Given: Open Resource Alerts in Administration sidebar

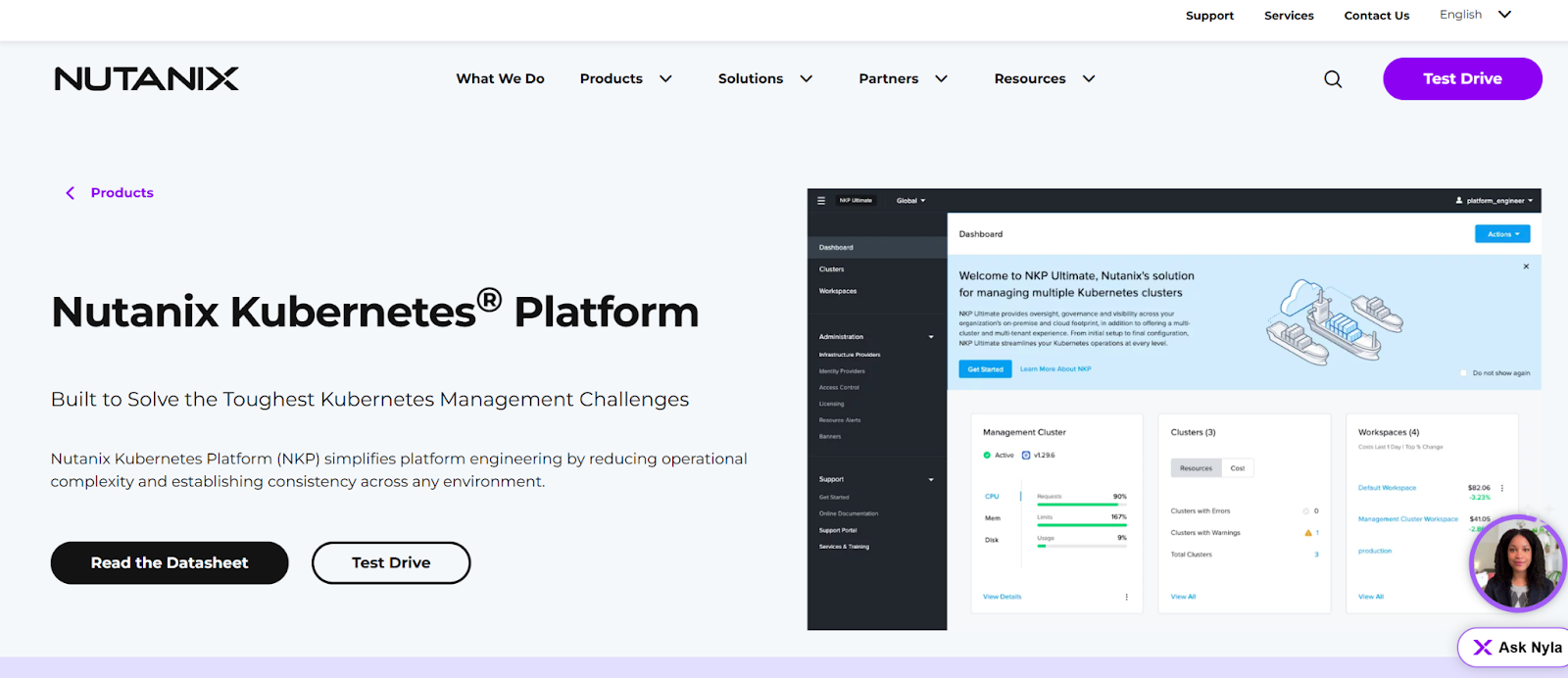Looking at the screenshot, I should pos(840,420).
